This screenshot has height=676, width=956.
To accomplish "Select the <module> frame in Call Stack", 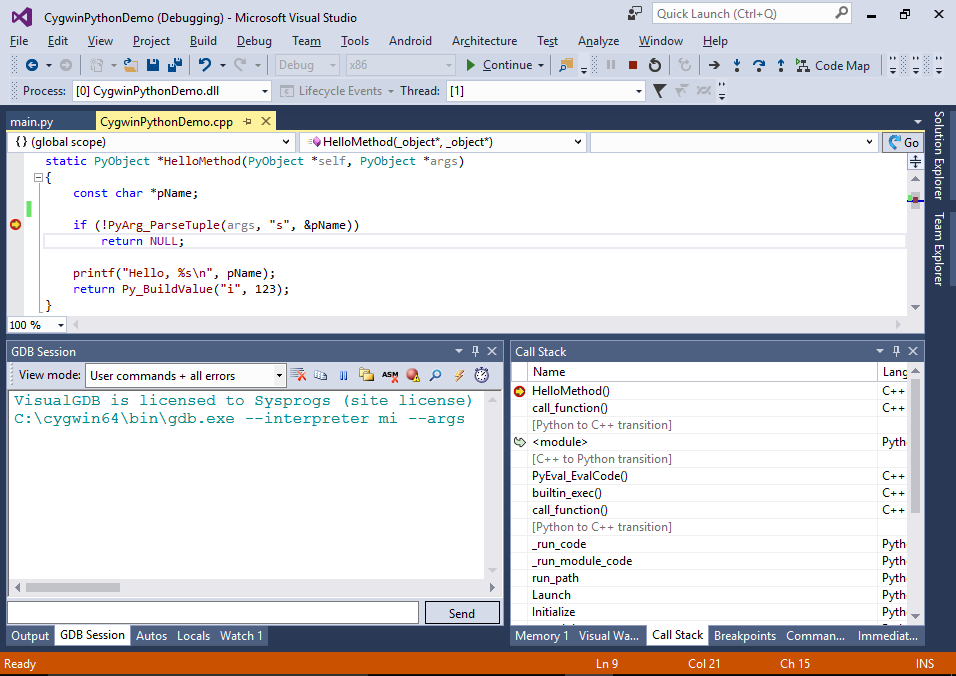I will 708,442.
